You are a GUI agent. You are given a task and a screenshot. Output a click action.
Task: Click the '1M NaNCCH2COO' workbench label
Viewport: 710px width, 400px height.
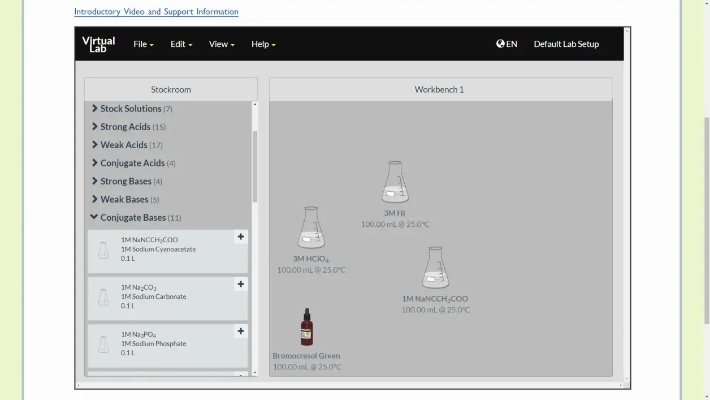click(435, 299)
